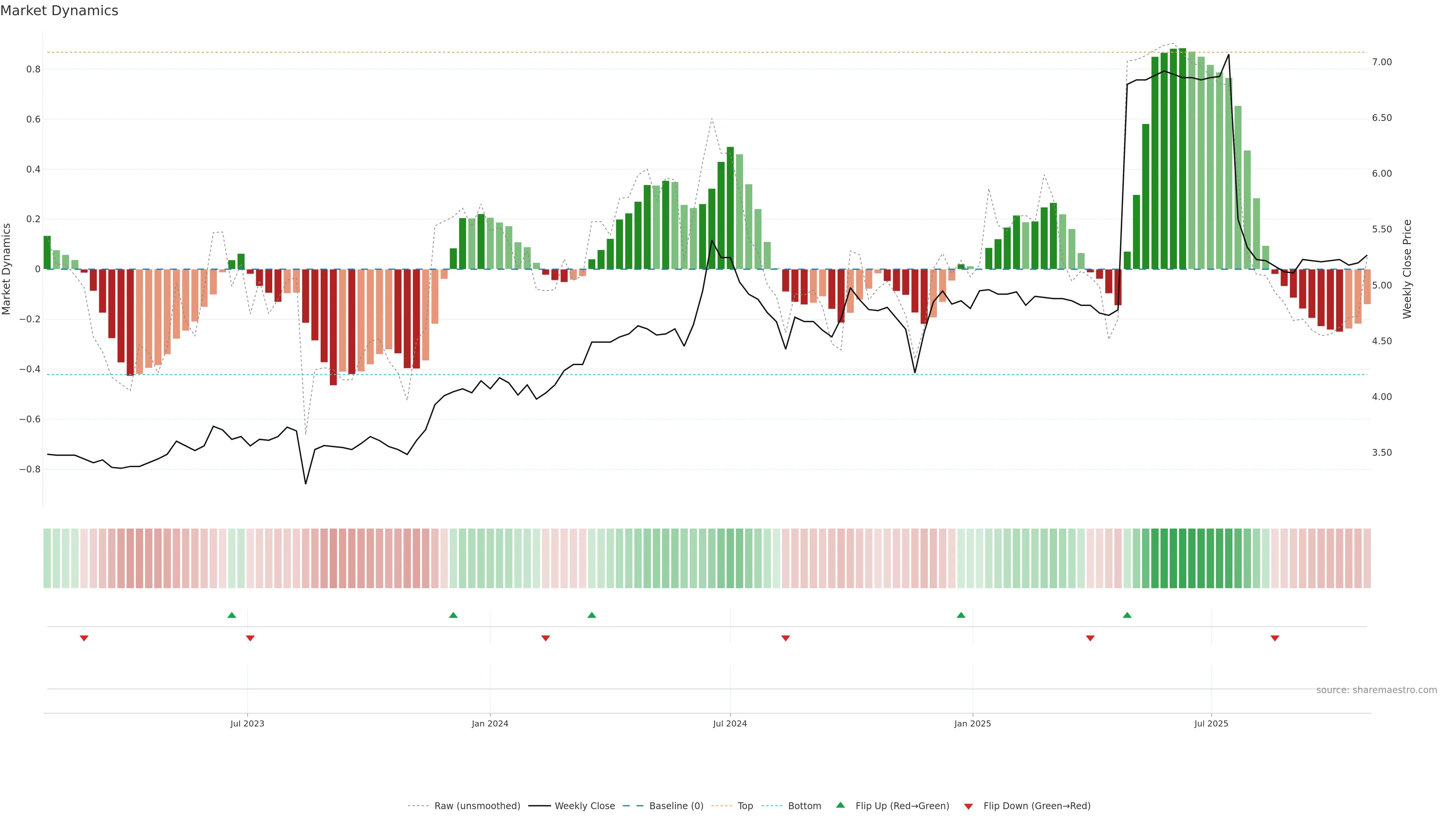Viewport: 1456px width, 819px height.
Task: Click the green flip-up triangle before Jan 2024
Action: point(453,615)
